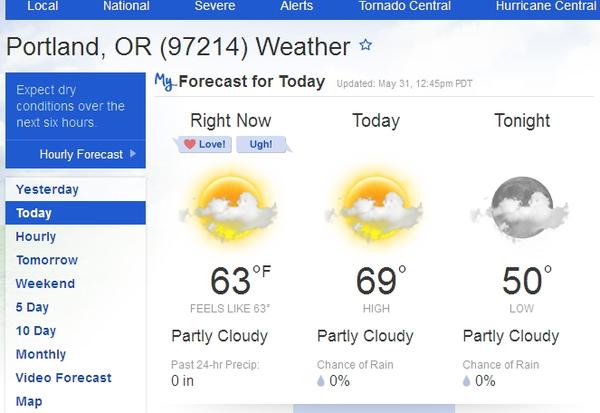Open the Alerts navigation item
600x413 pixels.
coord(296,6)
